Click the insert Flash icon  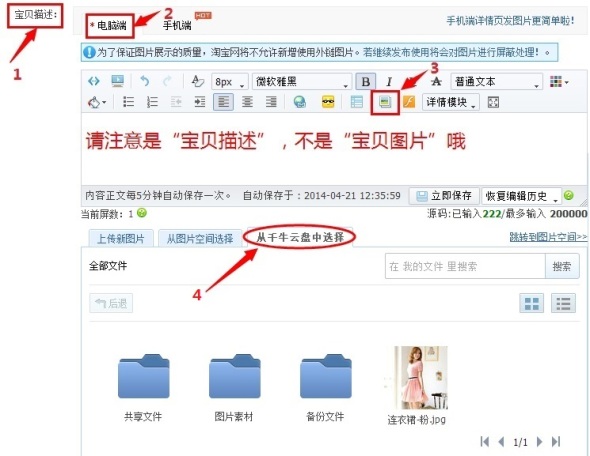(409, 102)
